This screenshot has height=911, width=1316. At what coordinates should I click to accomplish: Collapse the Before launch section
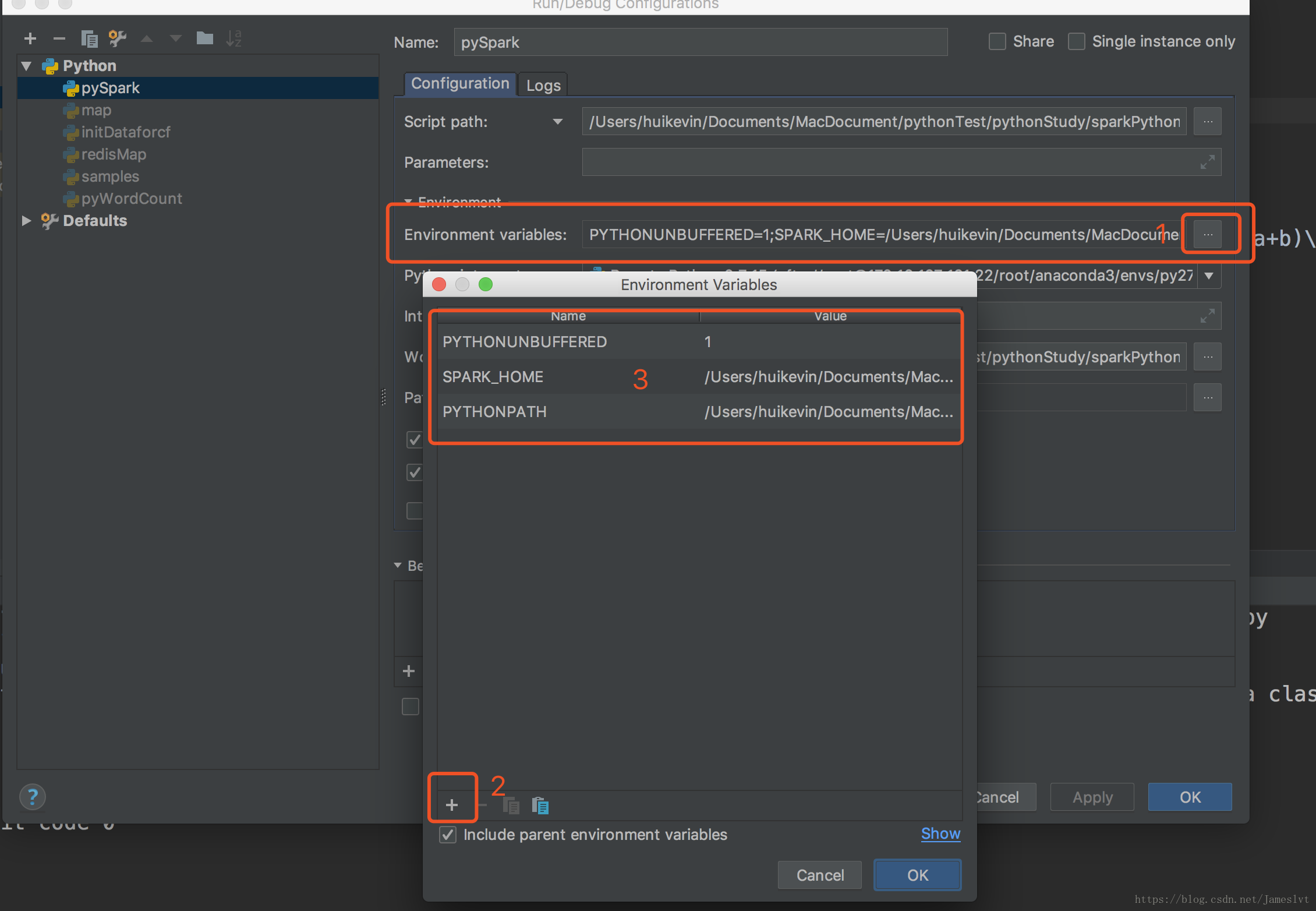coord(398,565)
